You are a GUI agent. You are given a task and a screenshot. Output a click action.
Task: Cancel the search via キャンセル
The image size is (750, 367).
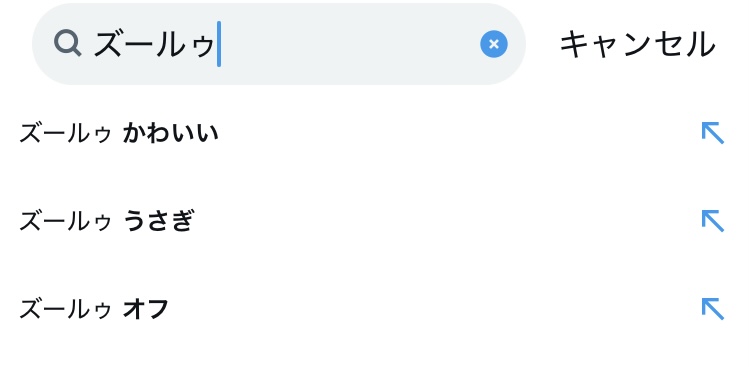638,44
